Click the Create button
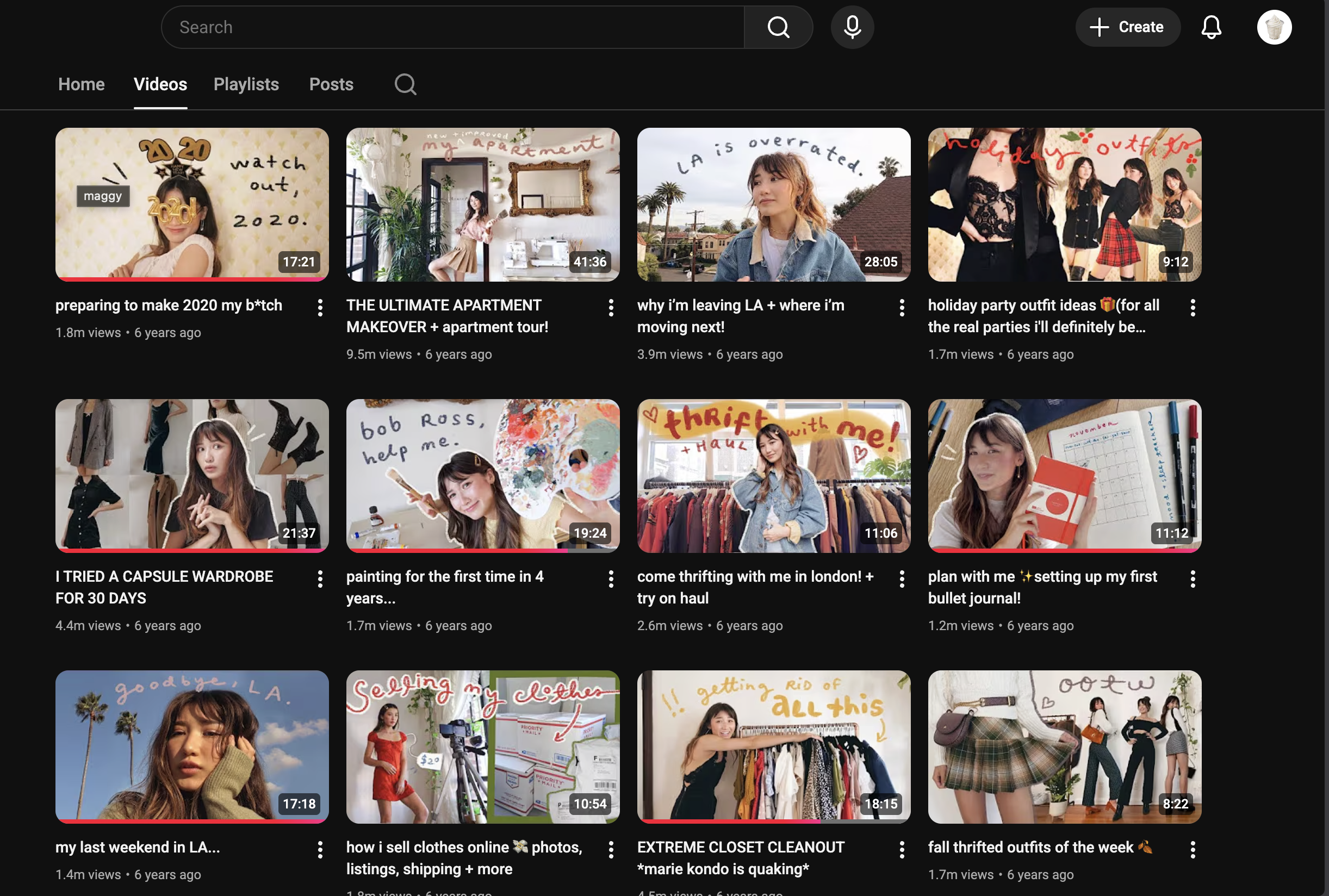The height and width of the screenshot is (896, 1329). 1127,27
